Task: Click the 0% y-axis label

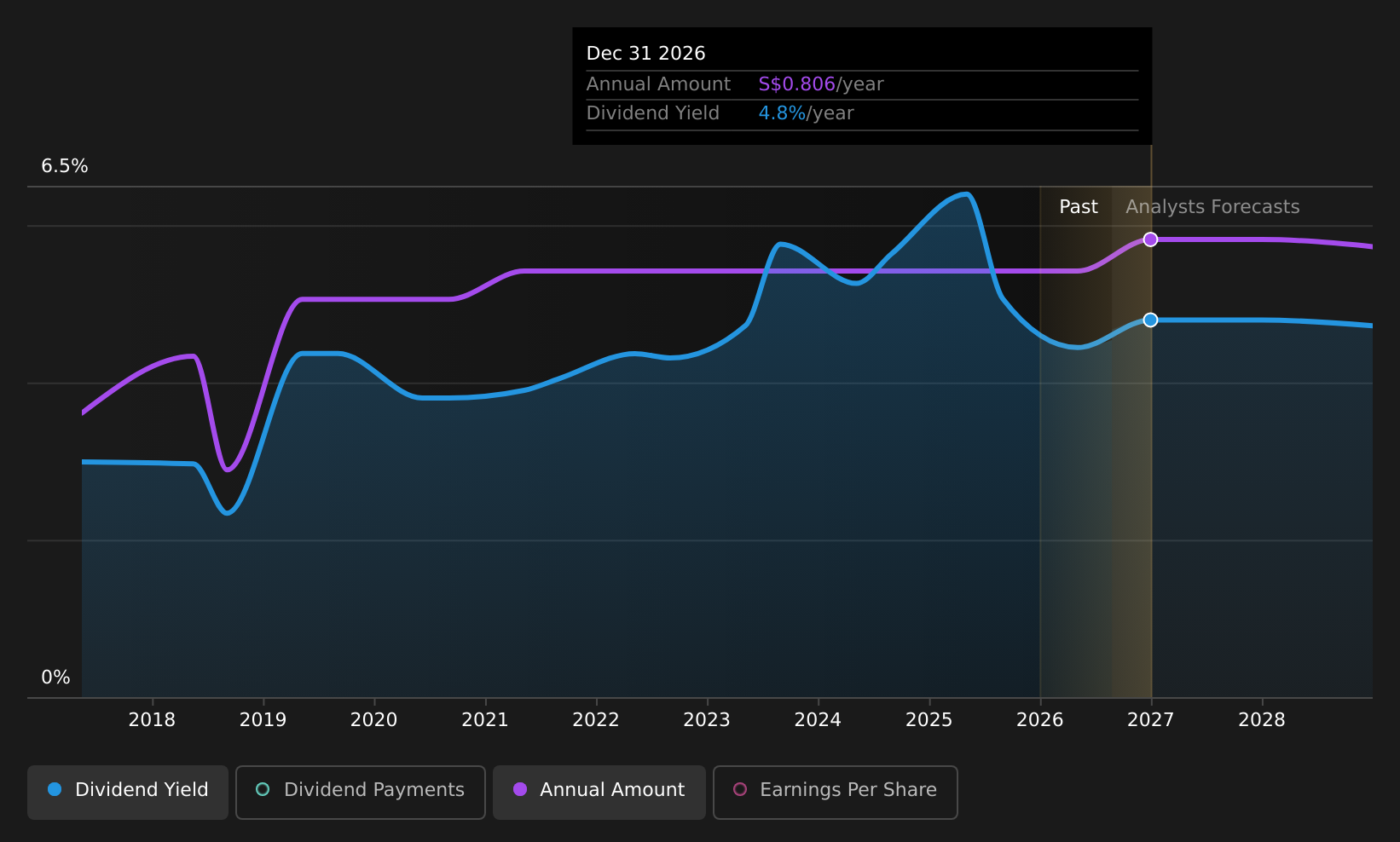Action: click(x=56, y=678)
